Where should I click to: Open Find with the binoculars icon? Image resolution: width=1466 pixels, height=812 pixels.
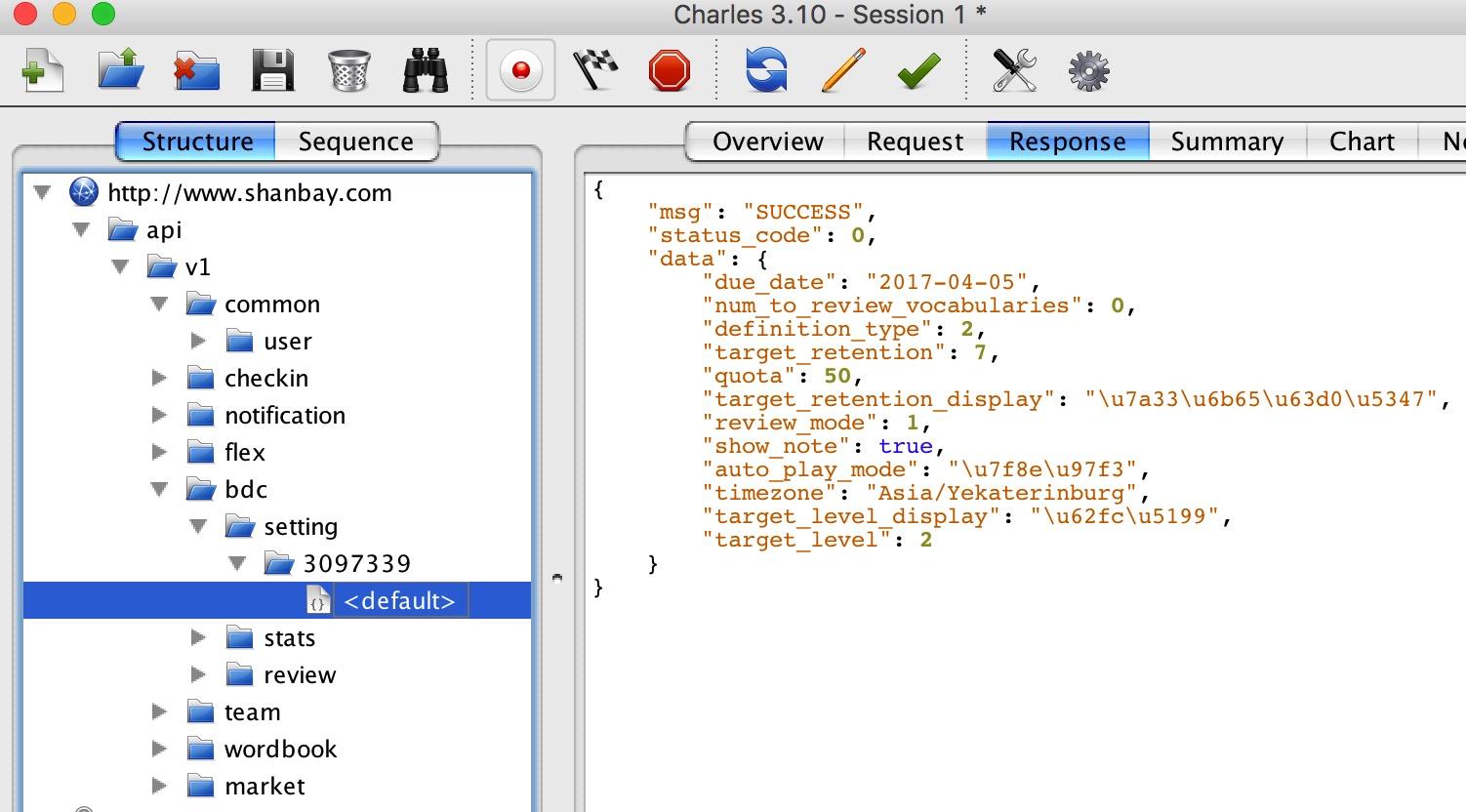pyautogui.click(x=426, y=71)
